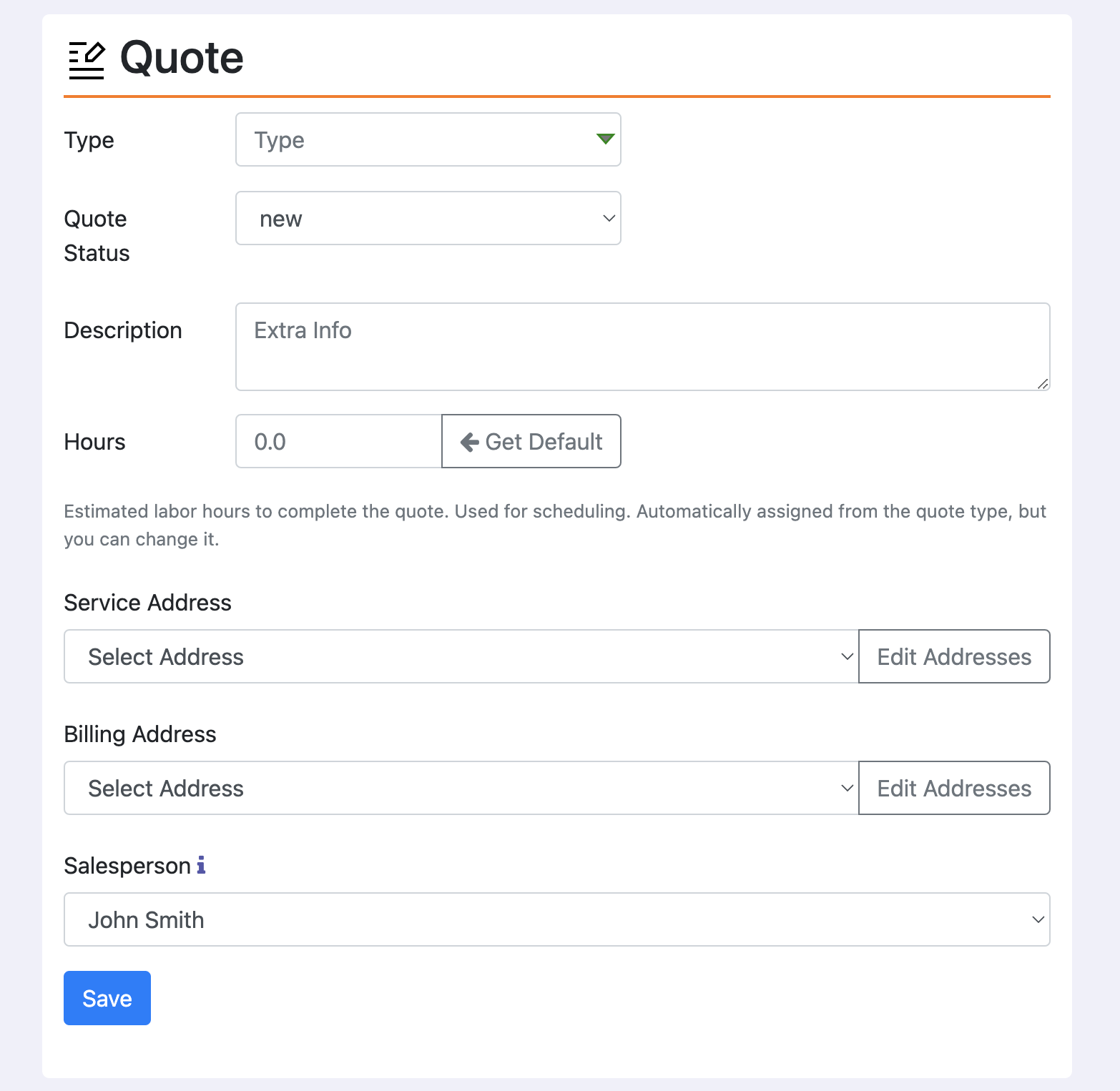Click the Get Default button
The height and width of the screenshot is (1091, 1120).
click(531, 441)
